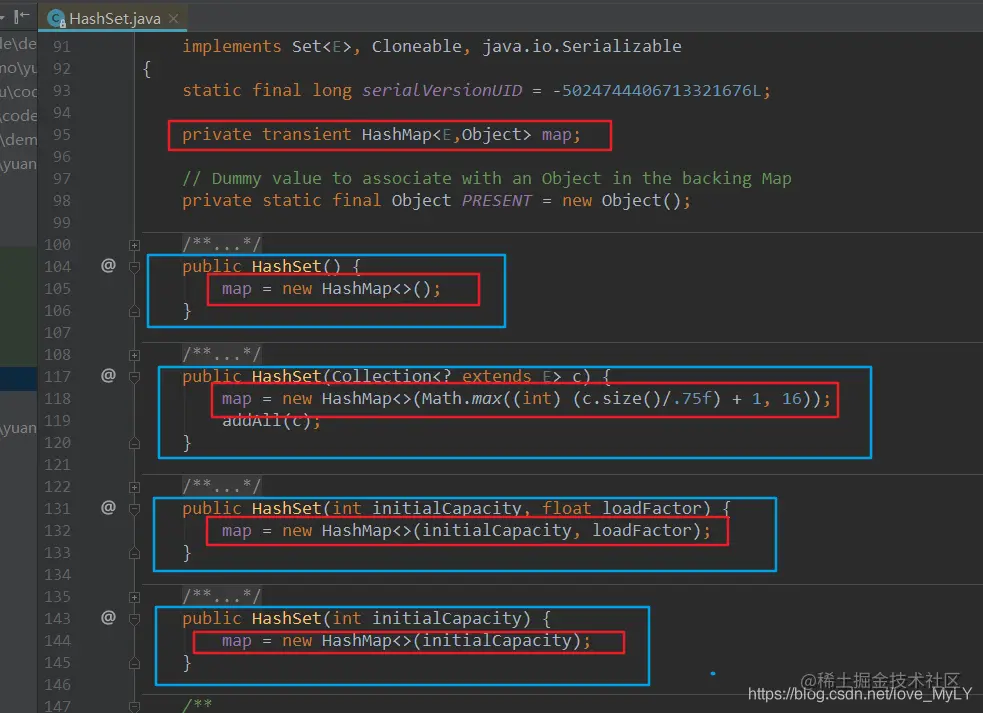Screen dimensions: 983x713
Task: Click the @ gutter icon on line 131
Action: click(108, 507)
